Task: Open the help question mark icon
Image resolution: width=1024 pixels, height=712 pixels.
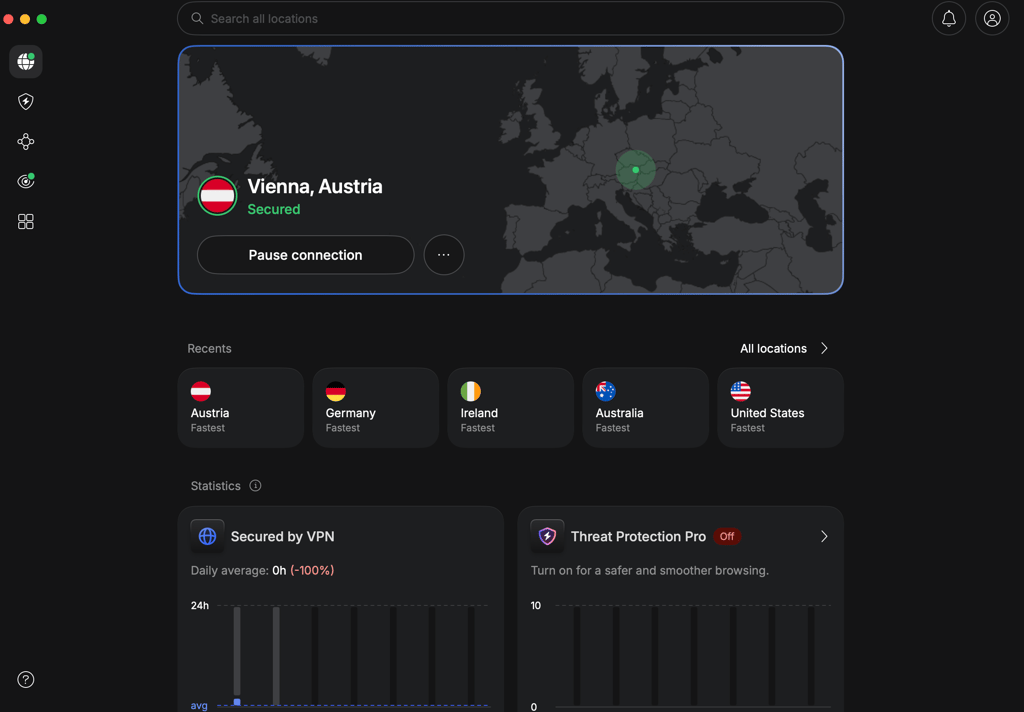Action: pos(25,679)
